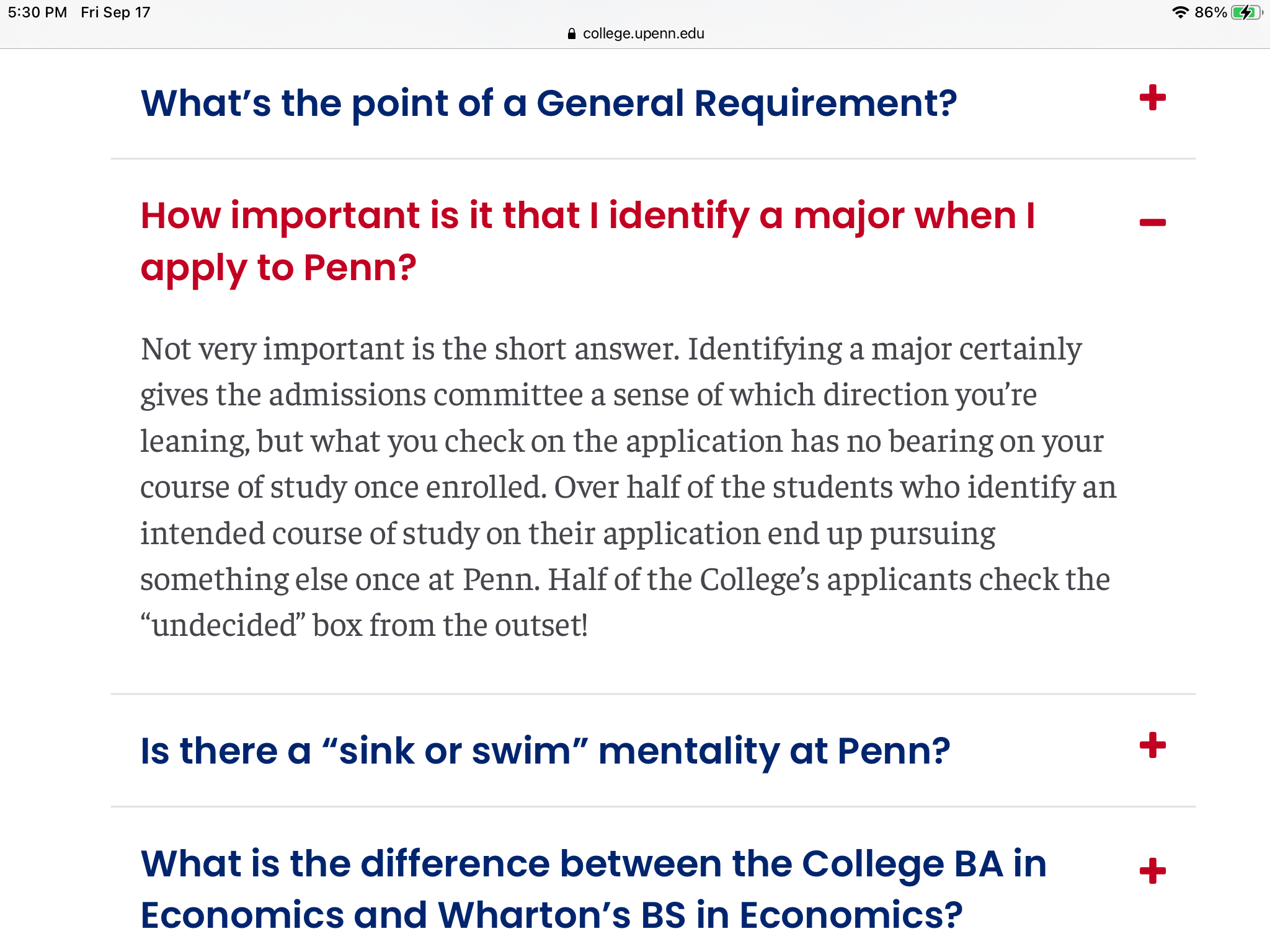This screenshot has height=952, width=1270.
Task: Expand the sink or swim plus icon
Action: (x=1152, y=745)
